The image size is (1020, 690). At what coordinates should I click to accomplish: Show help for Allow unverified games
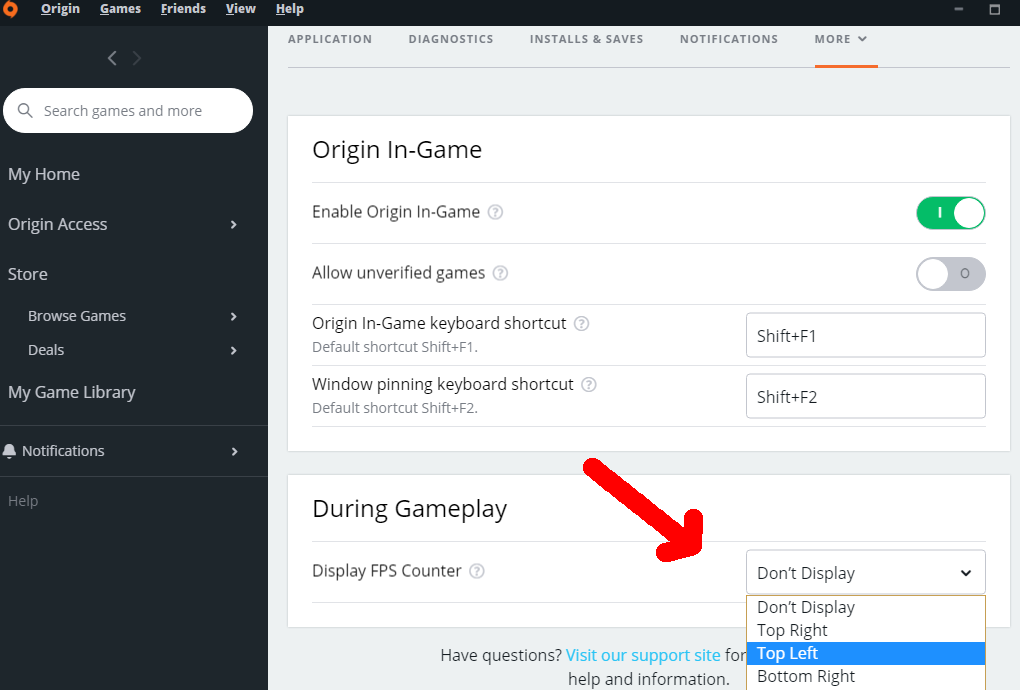tap(500, 273)
